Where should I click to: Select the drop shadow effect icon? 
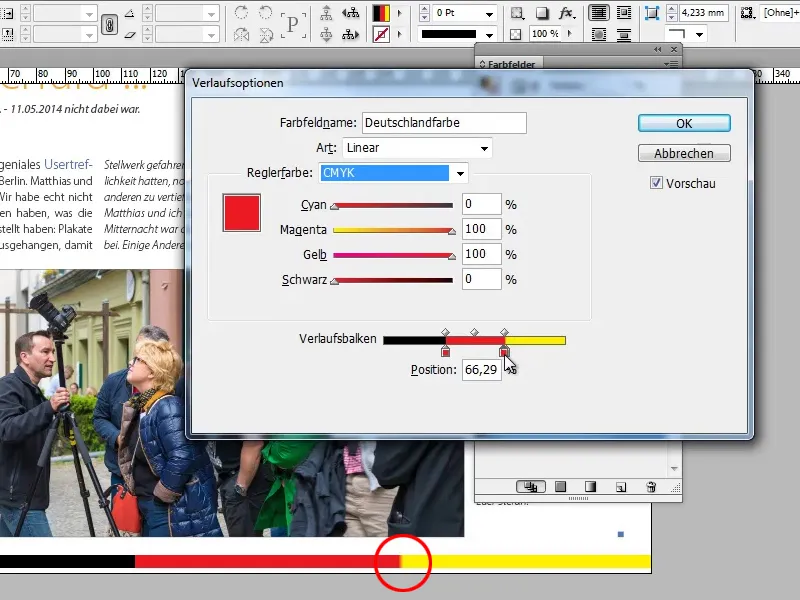click(542, 12)
